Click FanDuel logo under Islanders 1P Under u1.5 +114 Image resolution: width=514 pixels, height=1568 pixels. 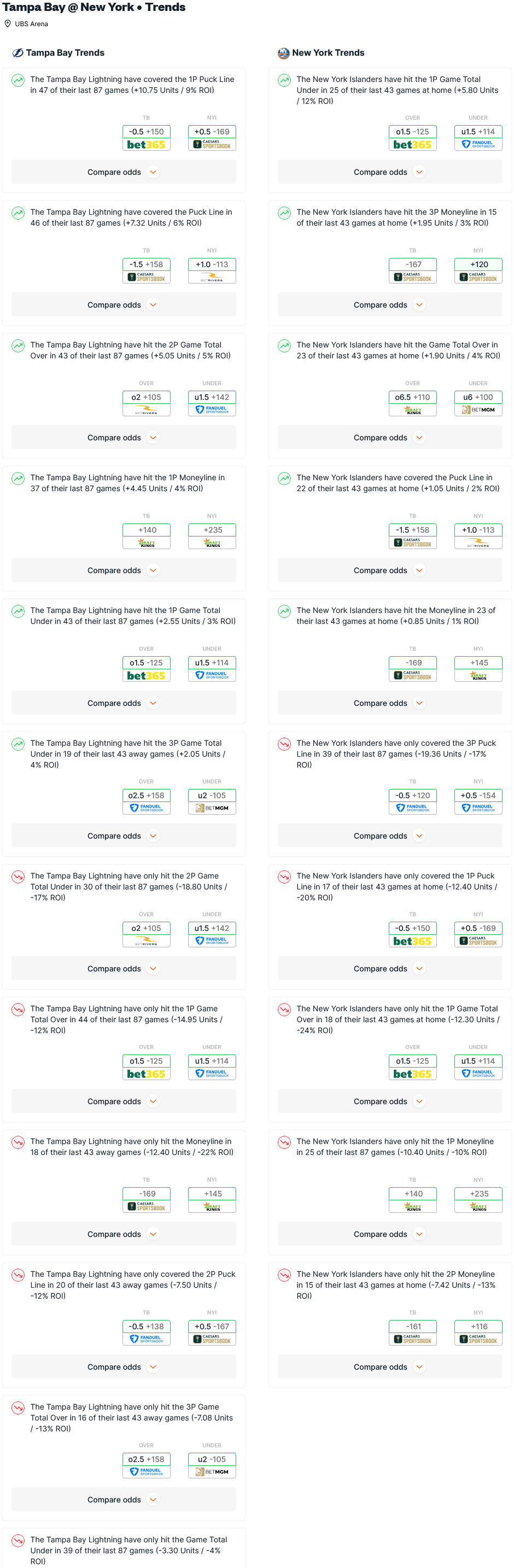(478, 145)
